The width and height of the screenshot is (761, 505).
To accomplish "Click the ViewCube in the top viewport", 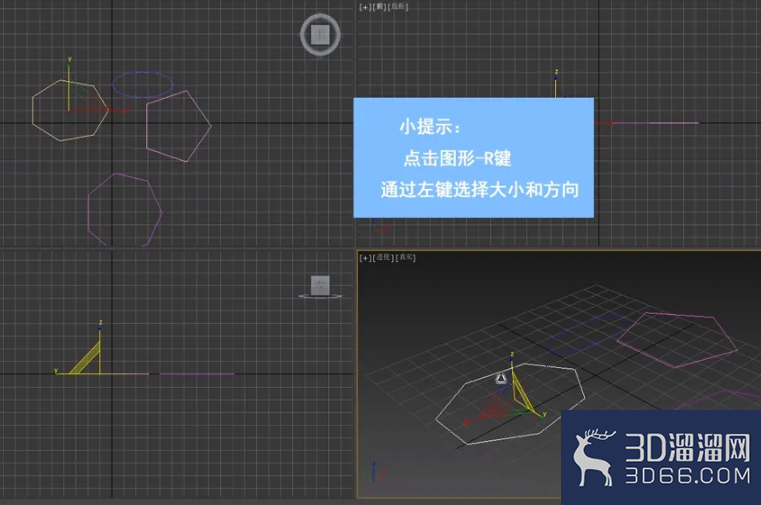I will (320, 35).
